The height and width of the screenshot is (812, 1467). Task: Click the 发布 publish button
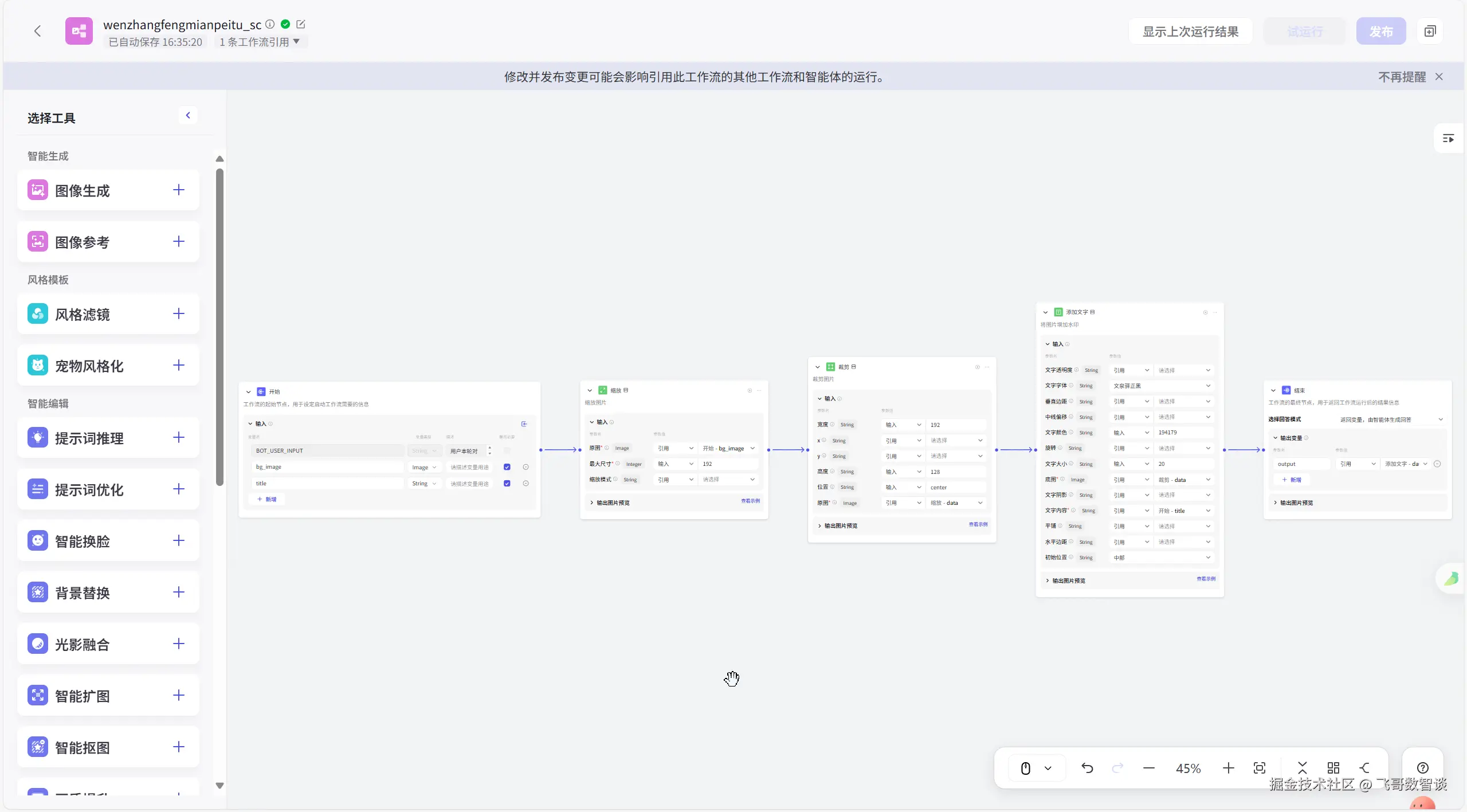(1381, 32)
